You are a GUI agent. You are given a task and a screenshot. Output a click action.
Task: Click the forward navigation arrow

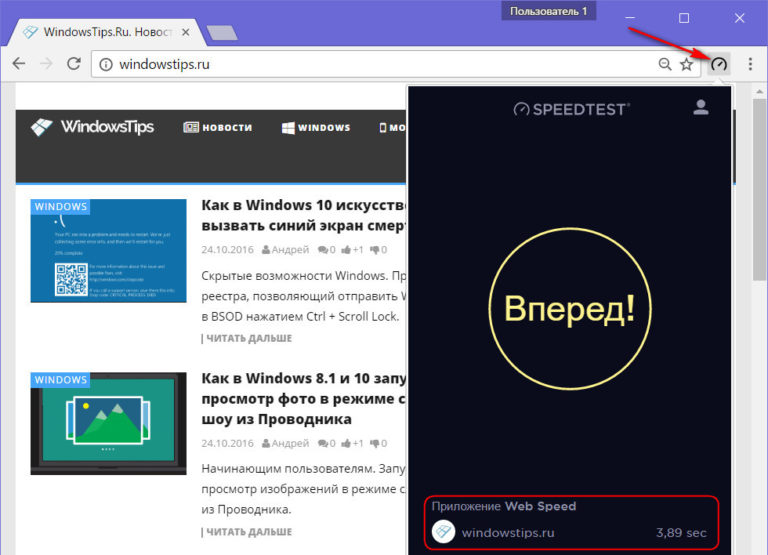(45, 64)
